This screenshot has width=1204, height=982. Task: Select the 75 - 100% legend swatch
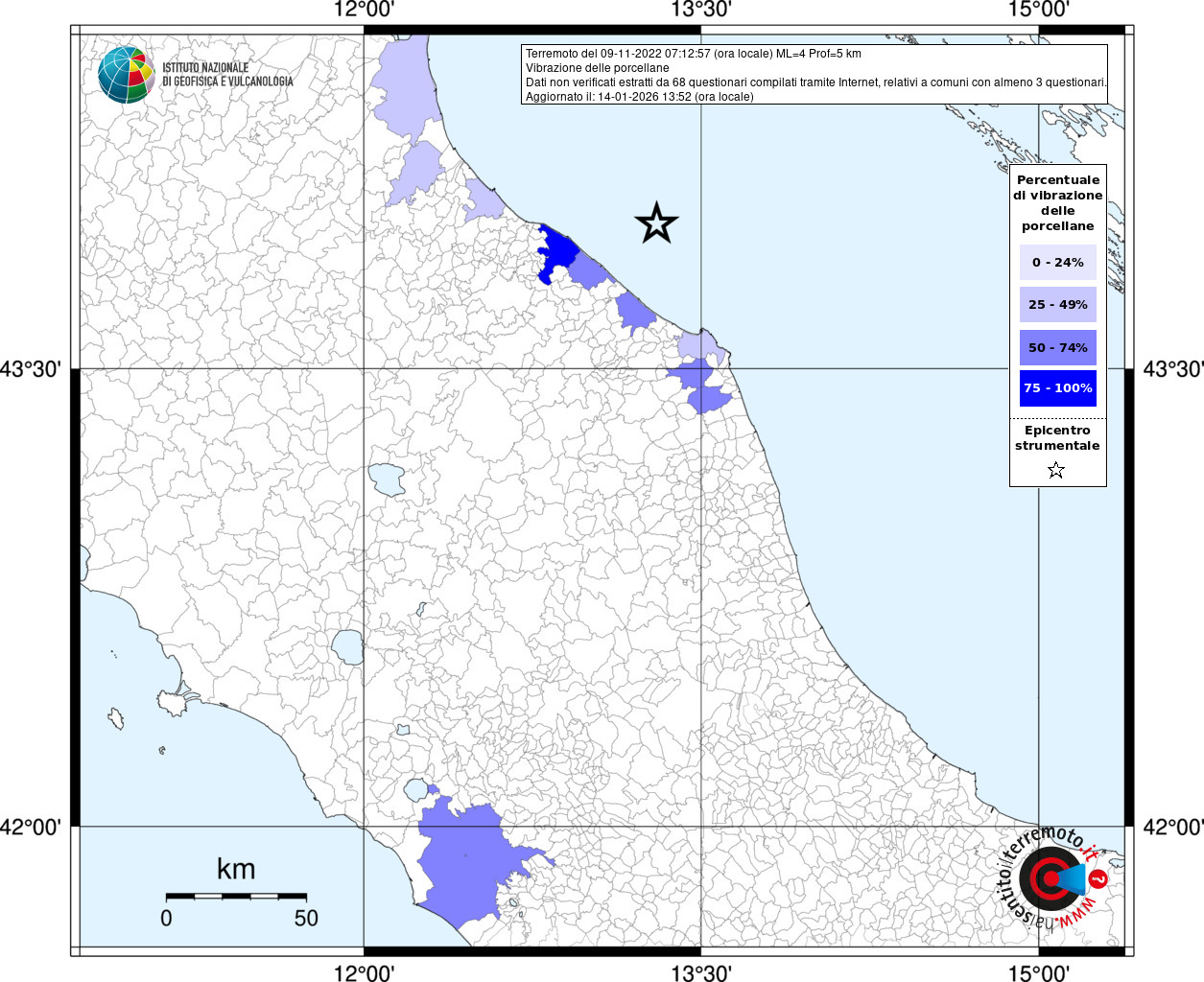pyautogui.click(x=1057, y=388)
